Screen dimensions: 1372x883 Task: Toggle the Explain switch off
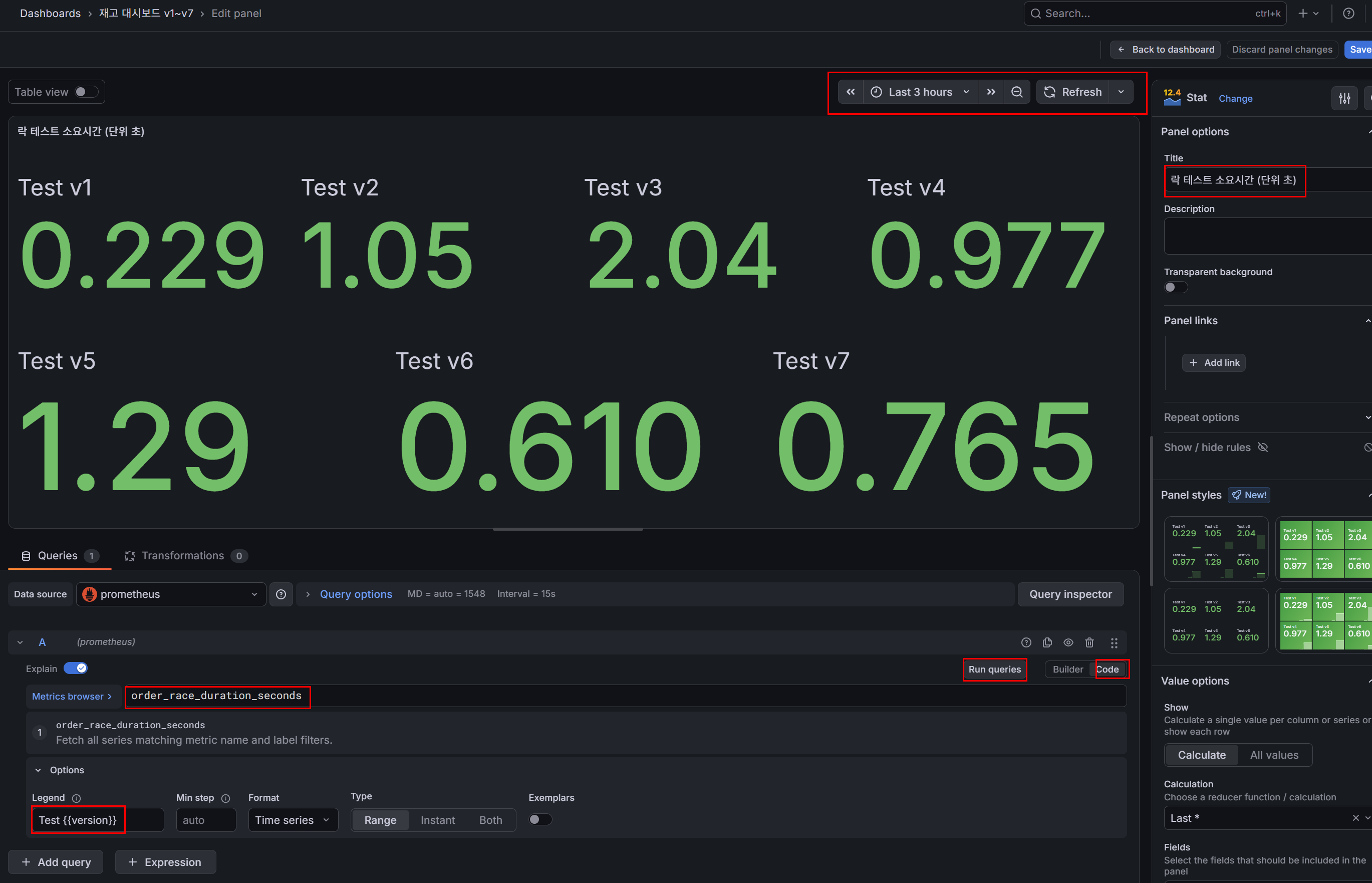click(75, 669)
